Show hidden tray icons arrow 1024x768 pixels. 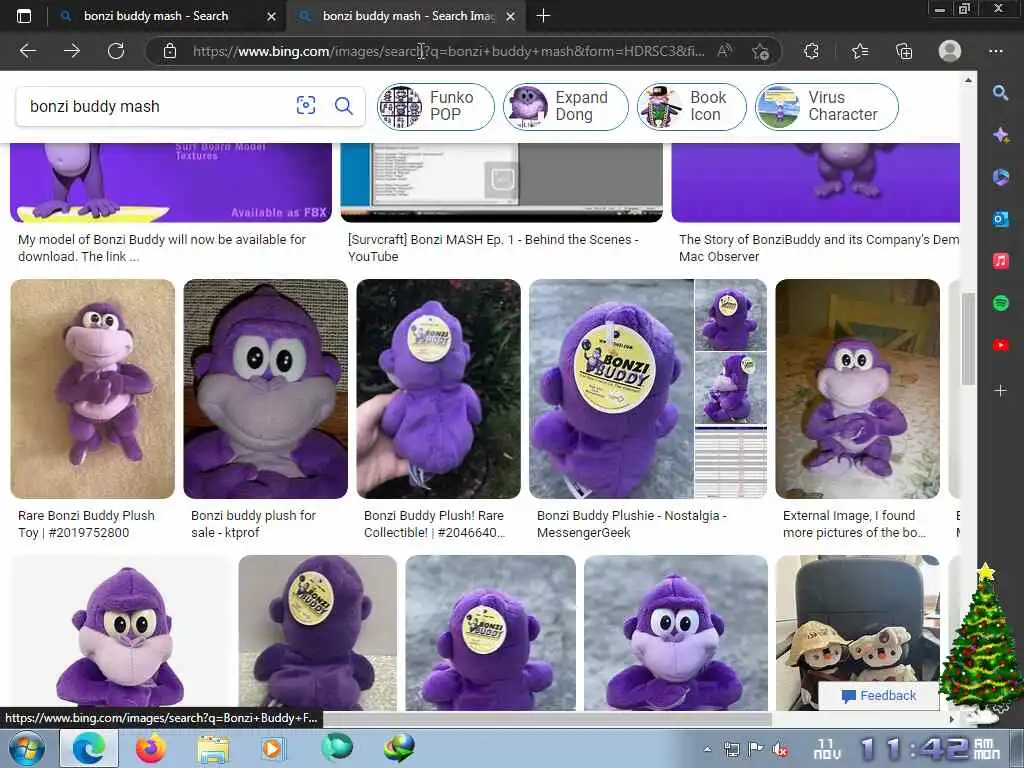707,749
